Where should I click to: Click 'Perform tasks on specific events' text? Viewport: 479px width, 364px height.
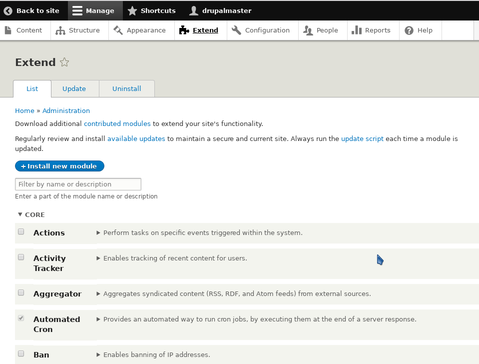pos(203,233)
